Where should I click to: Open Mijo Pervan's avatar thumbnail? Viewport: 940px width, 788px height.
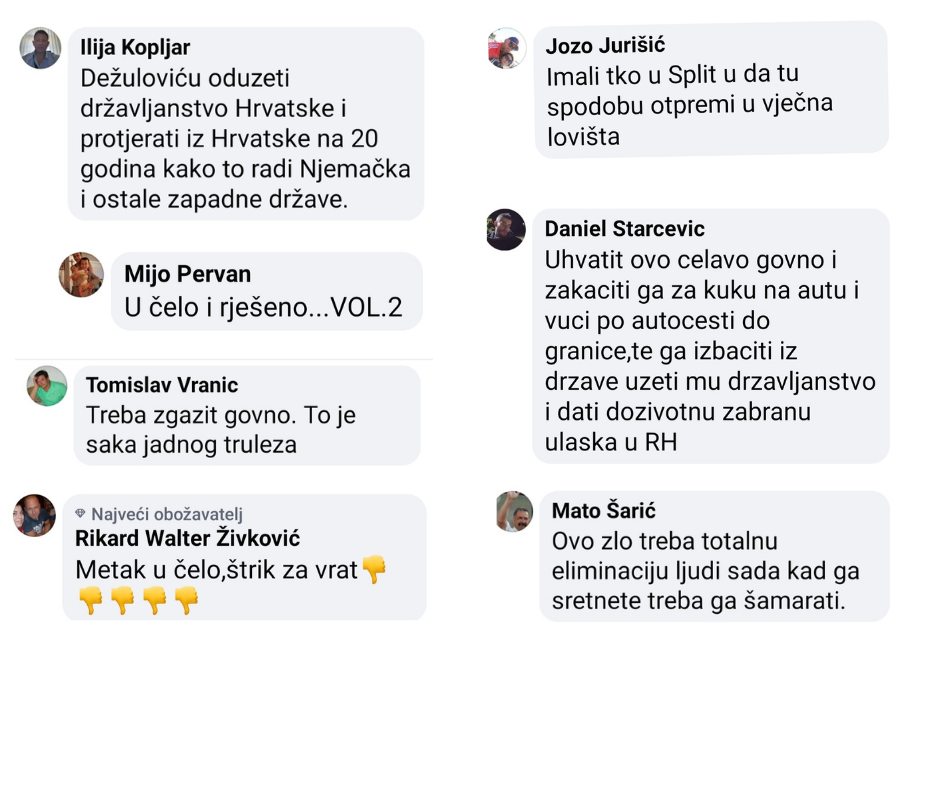click(x=81, y=274)
